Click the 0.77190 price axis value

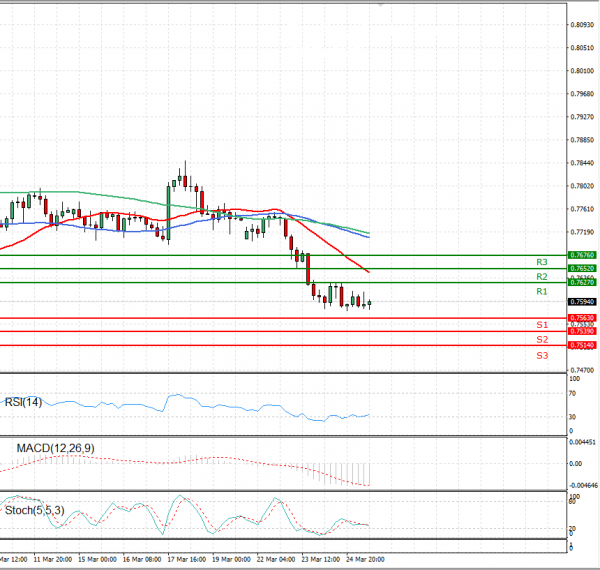coord(582,232)
